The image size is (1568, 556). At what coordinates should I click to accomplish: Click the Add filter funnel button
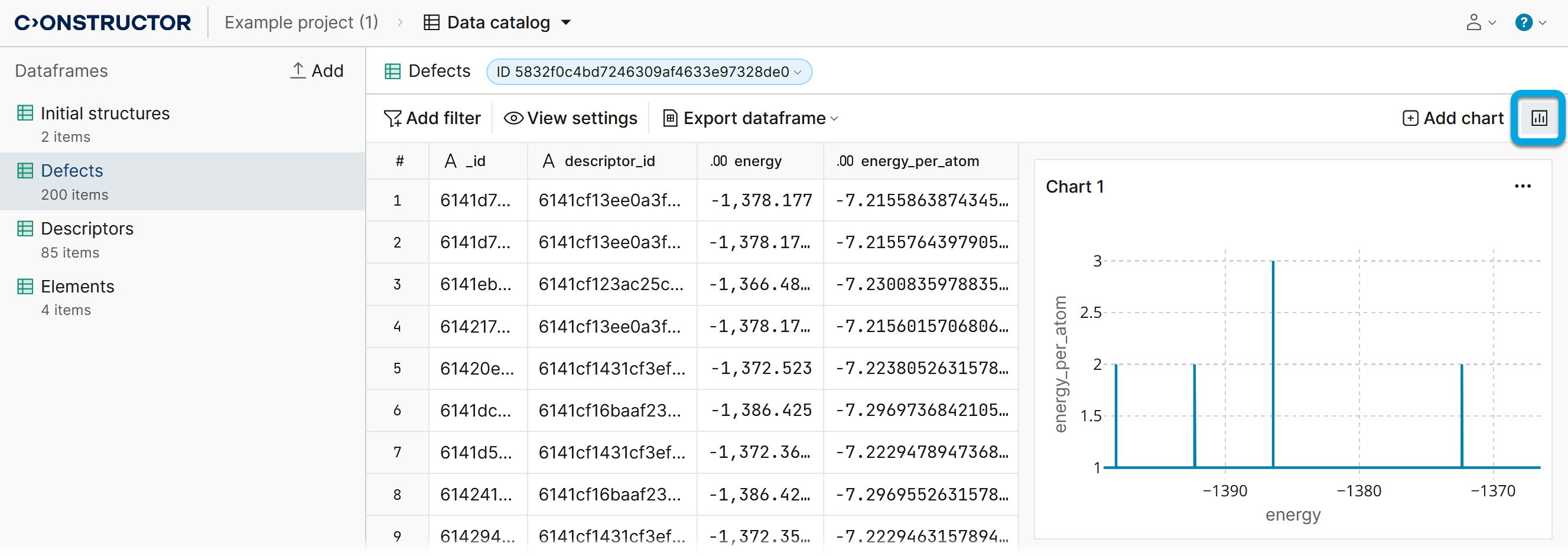click(x=431, y=118)
